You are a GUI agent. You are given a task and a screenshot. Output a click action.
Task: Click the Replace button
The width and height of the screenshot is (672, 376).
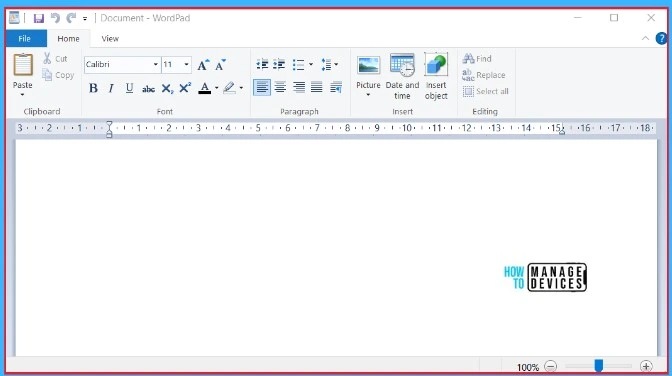point(483,75)
